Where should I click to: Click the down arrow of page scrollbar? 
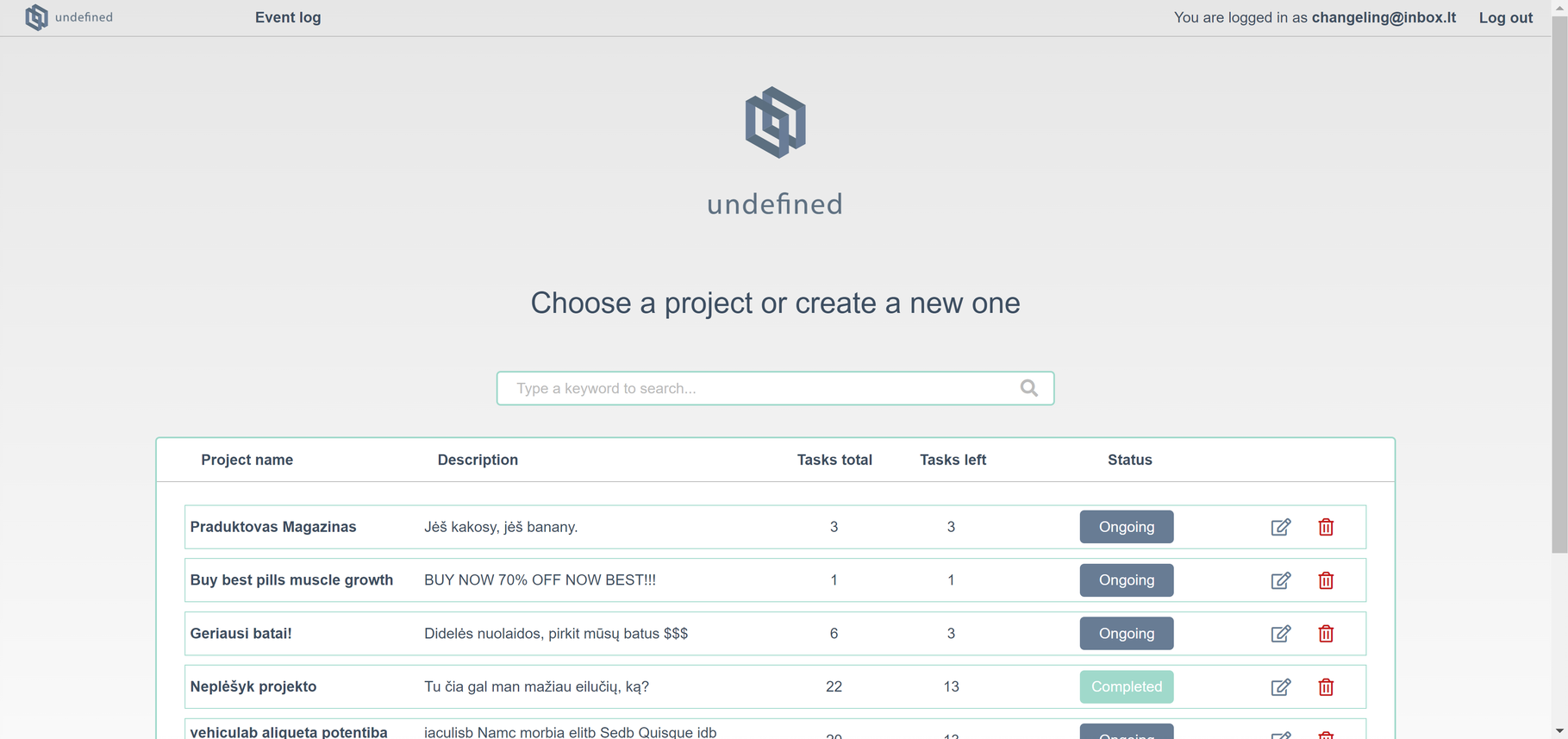1559,731
